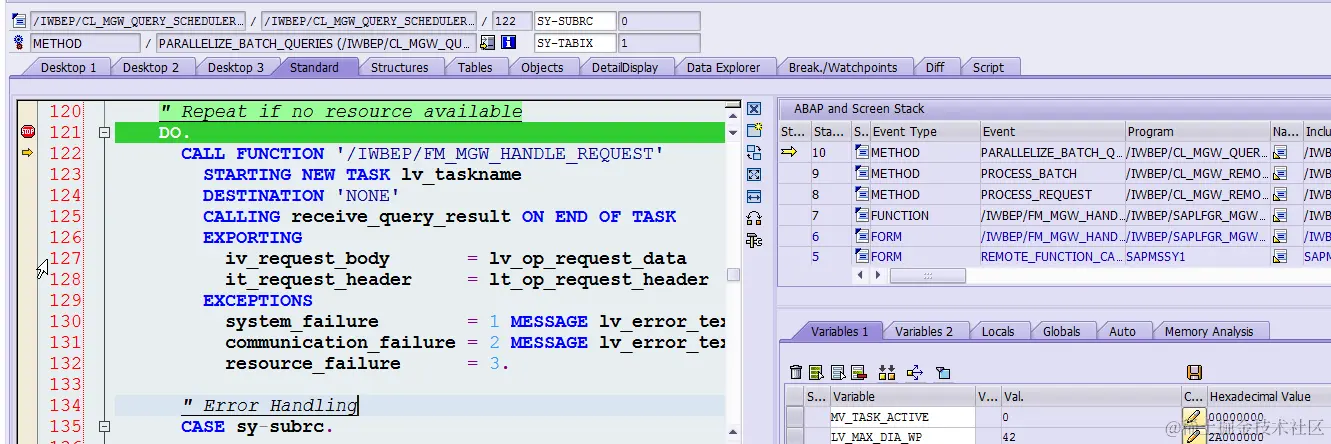
Task: Click the Variable column header
Action: pyautogui.click(x=901, y=396)
